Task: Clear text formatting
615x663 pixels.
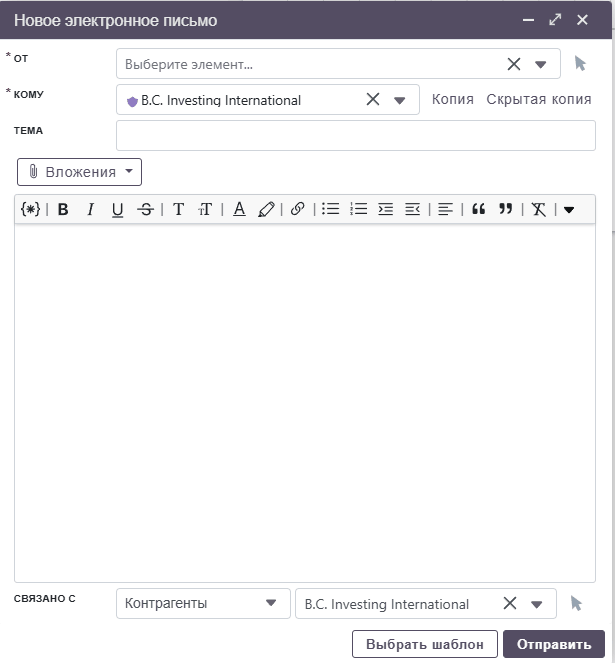Action: (x=538, y=209)
